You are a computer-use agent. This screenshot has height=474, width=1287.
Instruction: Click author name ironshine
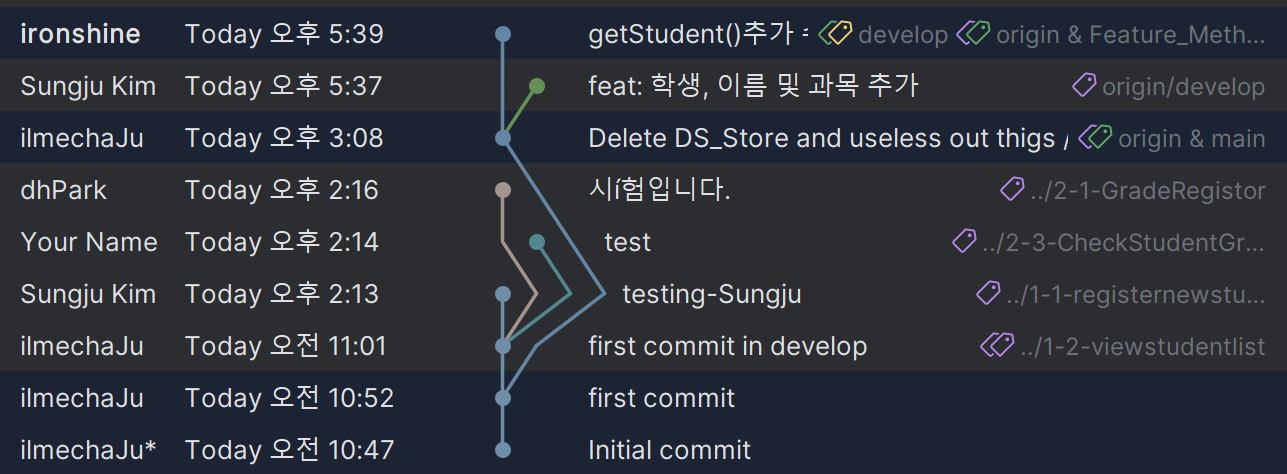pos(80,35)
